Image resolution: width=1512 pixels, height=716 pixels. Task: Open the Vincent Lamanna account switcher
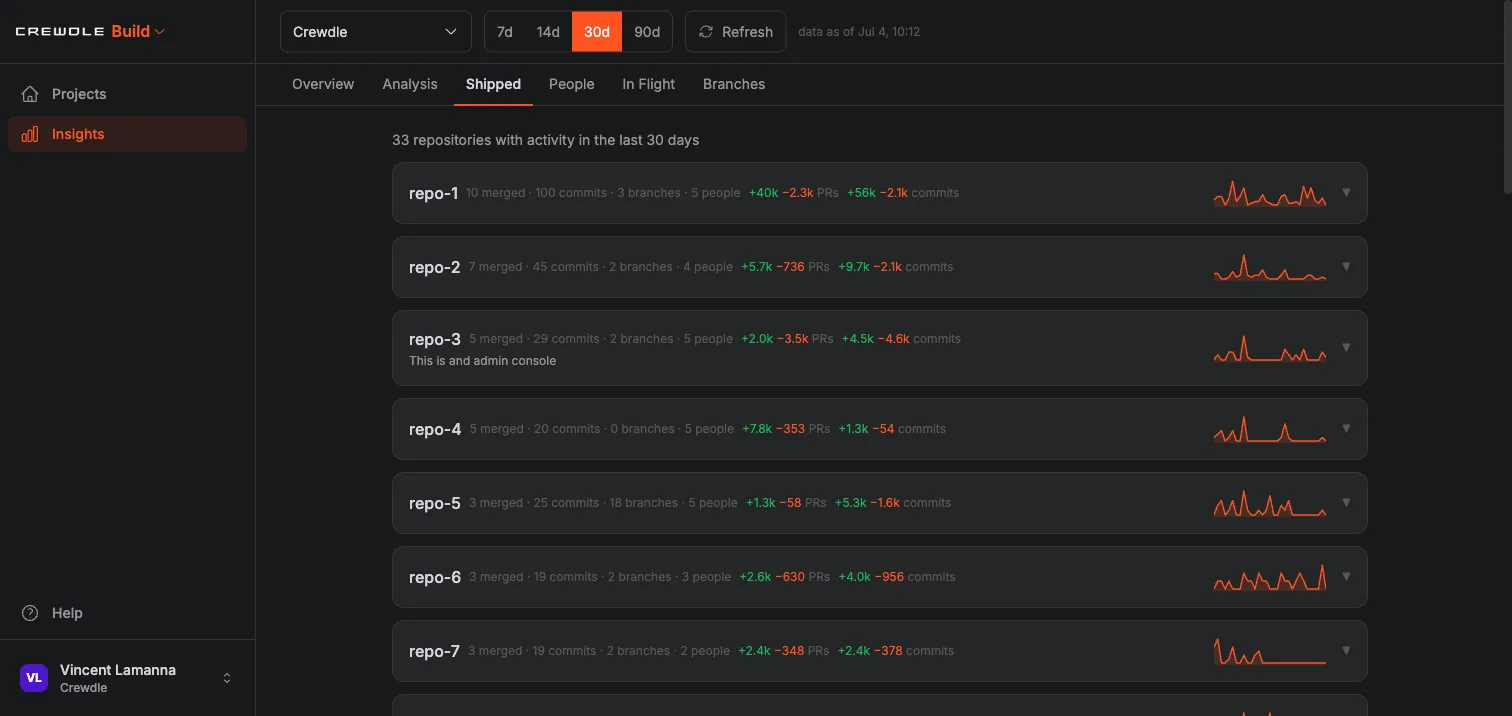pyautogui.click(x=127, y=678)
